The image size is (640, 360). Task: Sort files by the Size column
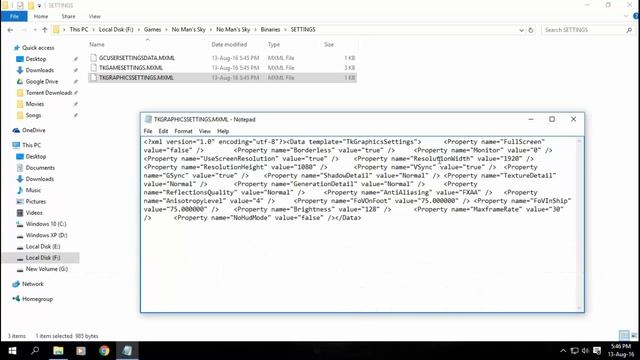pos(329,44)
